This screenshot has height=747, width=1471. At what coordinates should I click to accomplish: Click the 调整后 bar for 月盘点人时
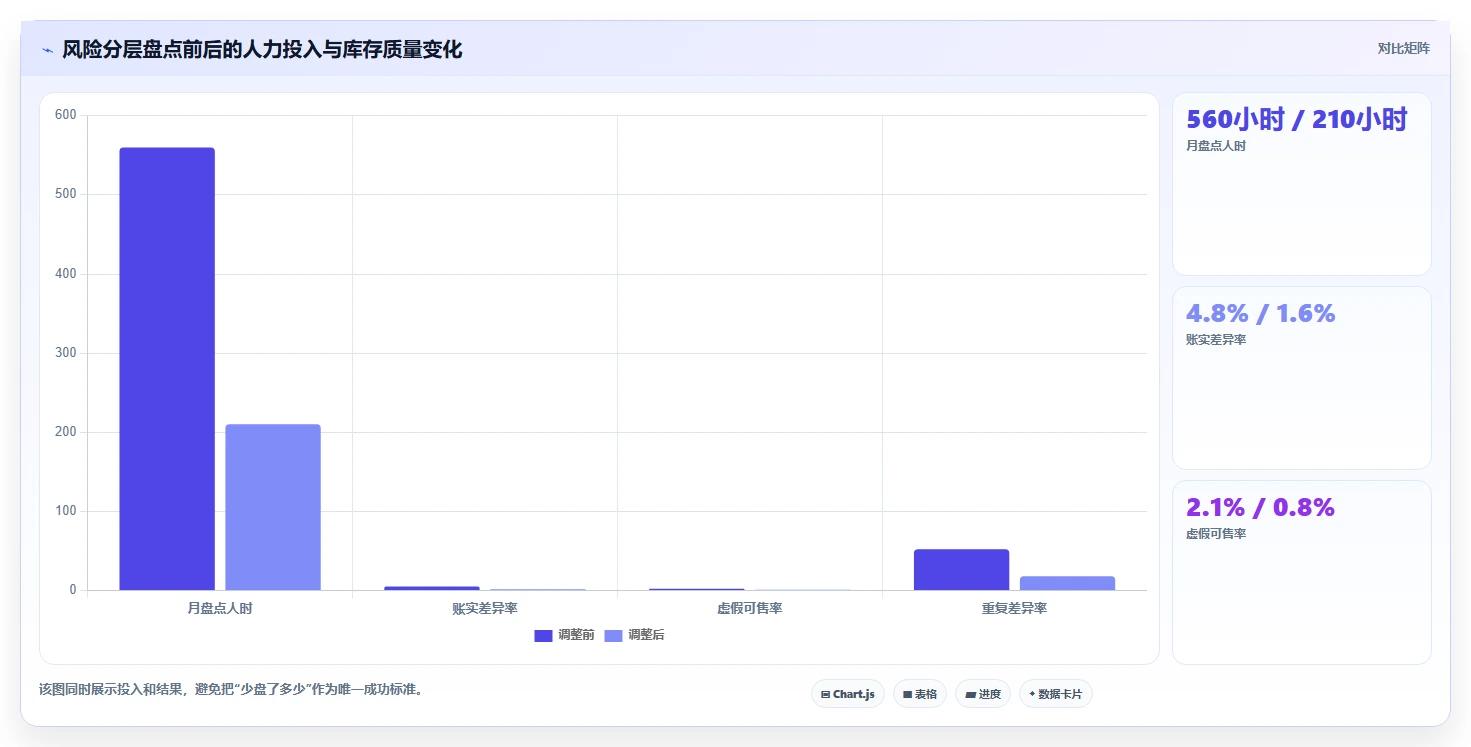point(273,507)
